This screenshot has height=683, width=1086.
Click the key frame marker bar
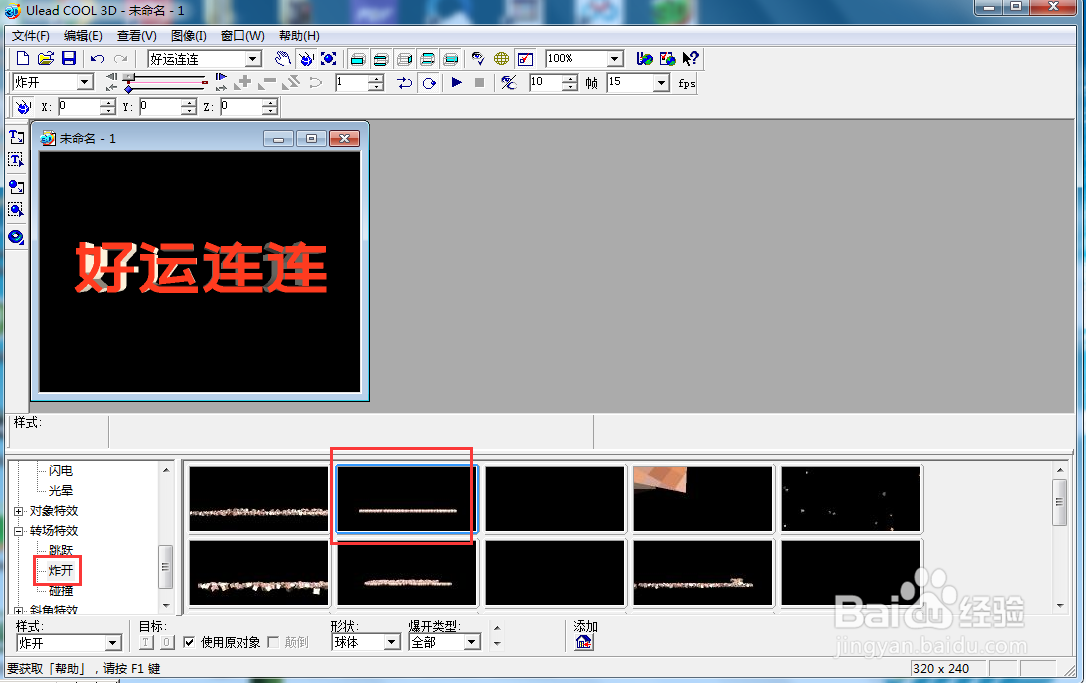(x=166, y=88)
